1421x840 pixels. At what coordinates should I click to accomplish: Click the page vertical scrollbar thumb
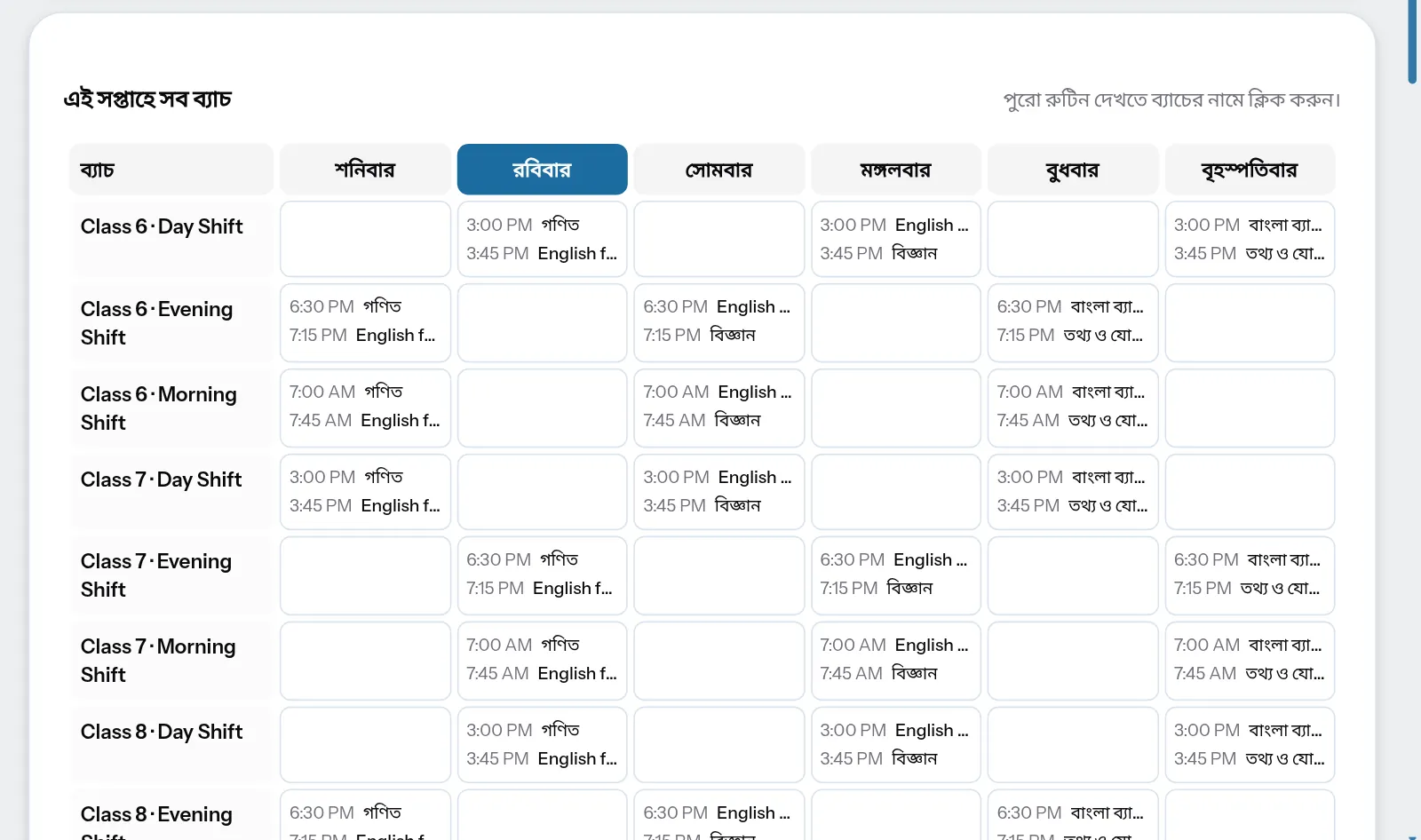pos(1412,42)
